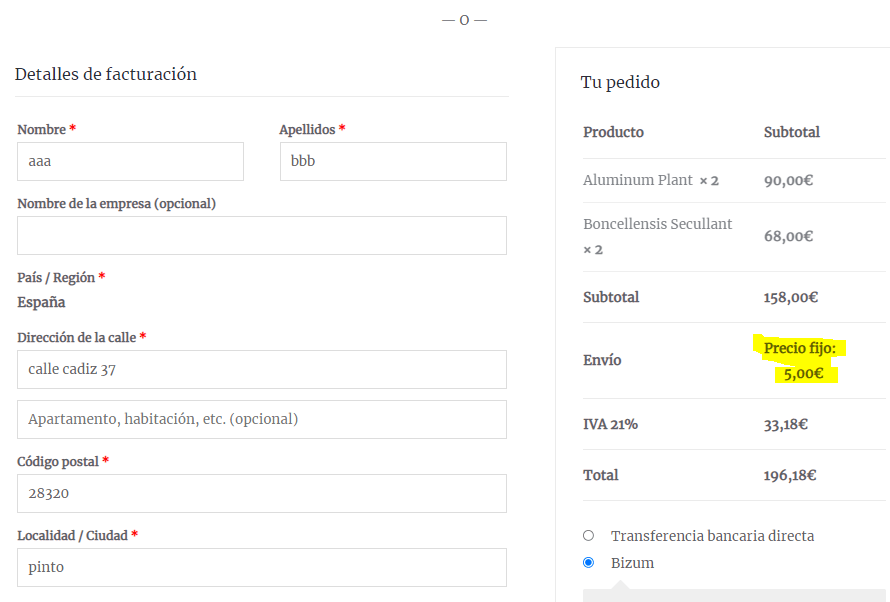890x602 pixels.
Task: Click the Transferencia bancaria directa label
Action: coord(712,536)
